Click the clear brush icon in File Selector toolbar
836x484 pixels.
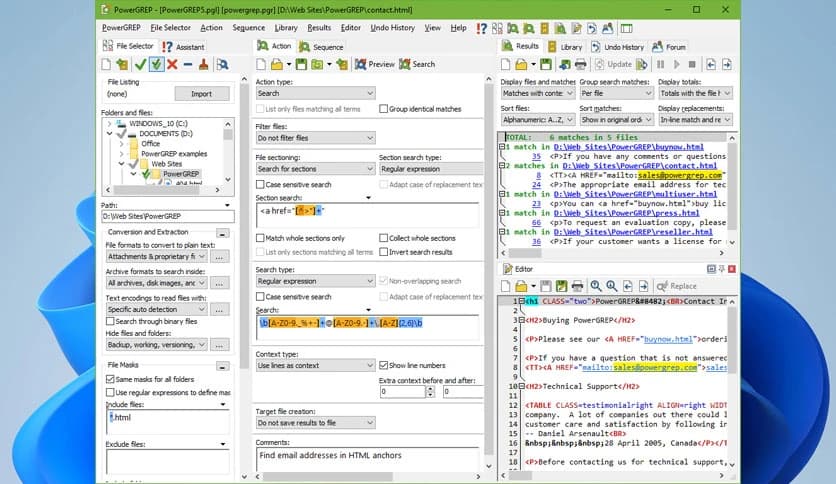click(x=203, y=64)
